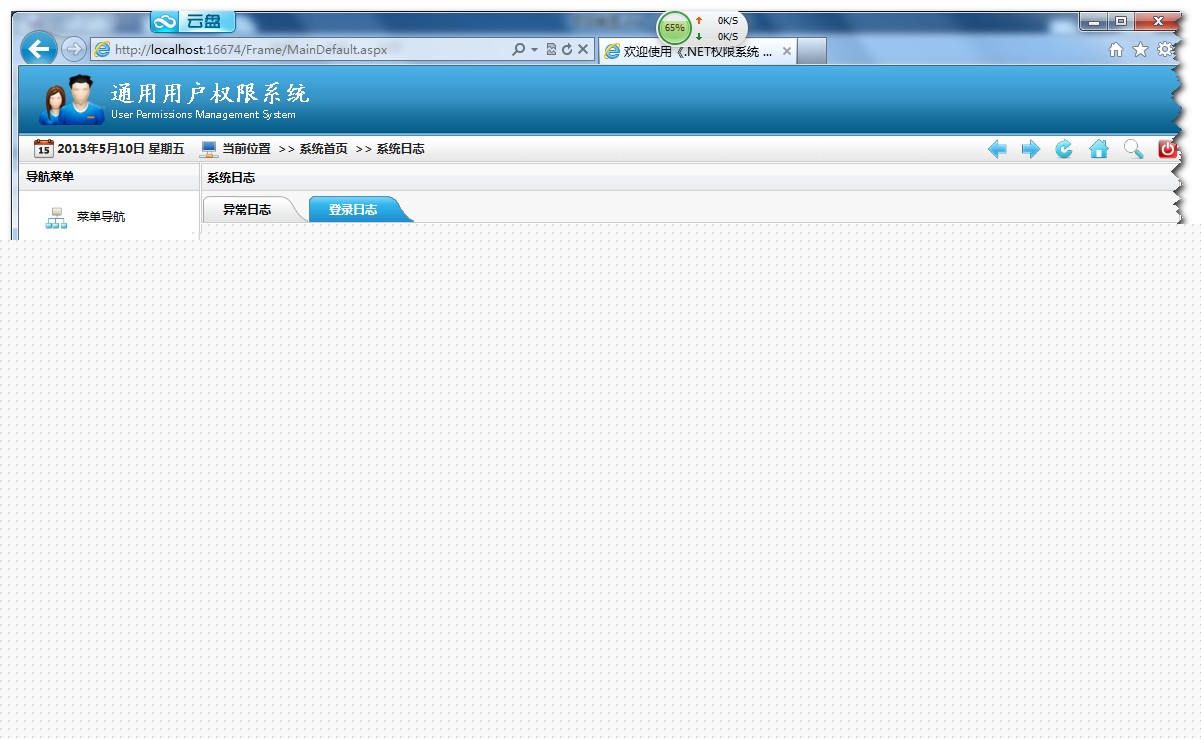Click the blue forward arrow in app toolbar
The width and height of the screenshot is (1201, 739).
1031,149
